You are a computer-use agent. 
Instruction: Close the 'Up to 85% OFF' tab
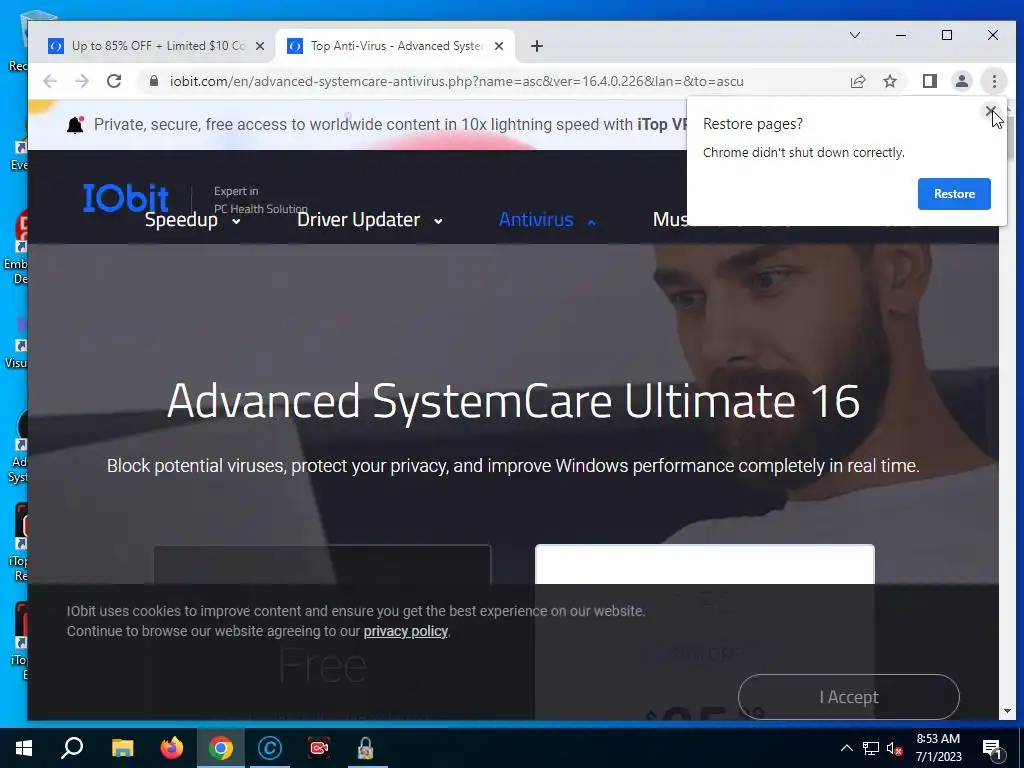click(x=260, y=46)
